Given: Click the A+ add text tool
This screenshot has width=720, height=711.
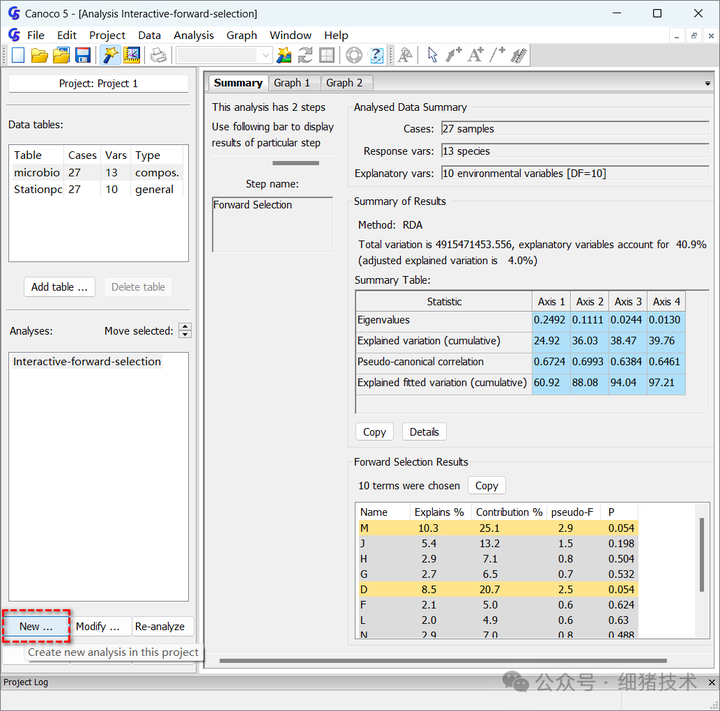Looking at the screenshot, I should (x=476, y=55).
